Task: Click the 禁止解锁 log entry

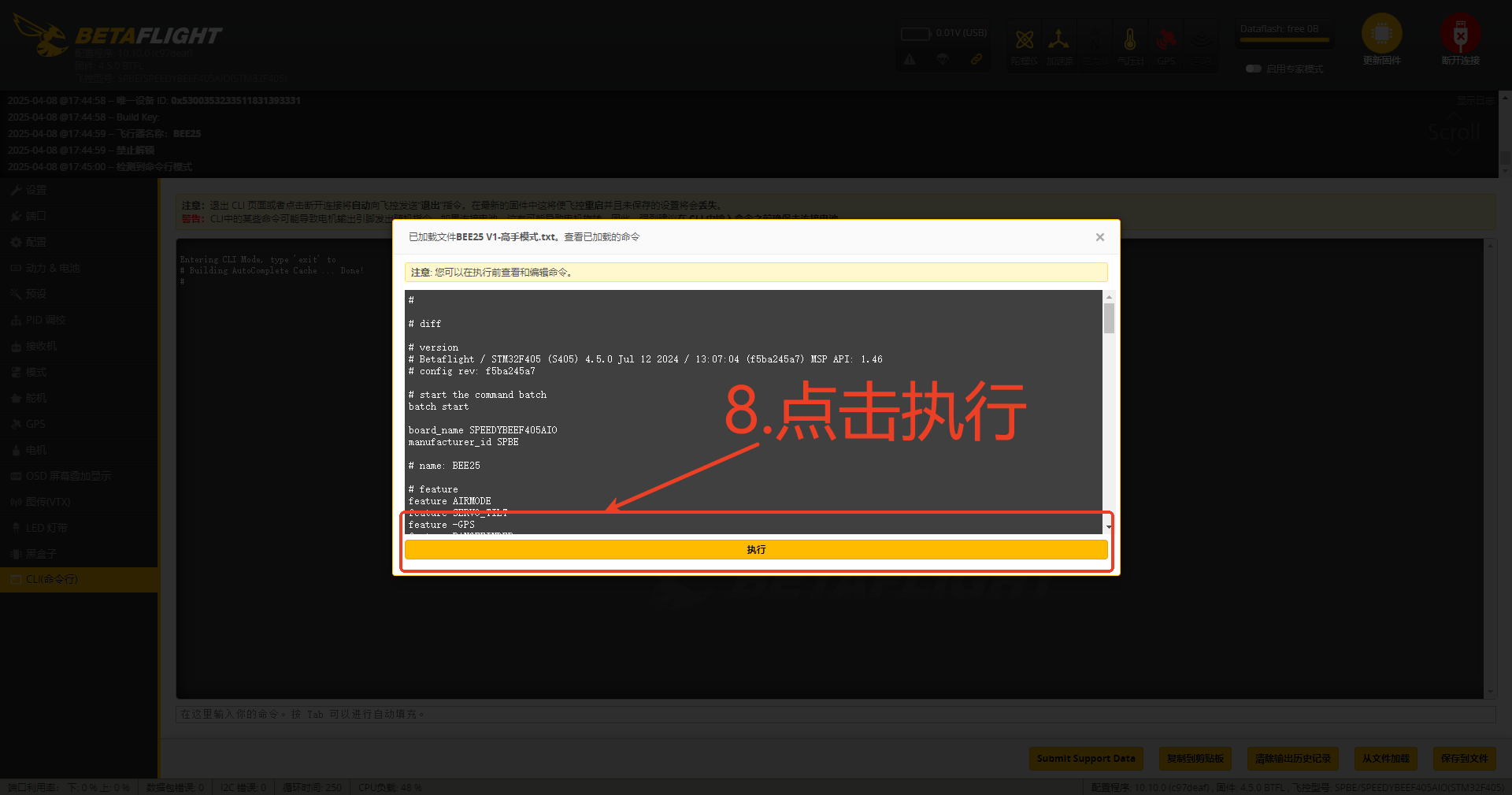Action: click(x=81, y=150)
